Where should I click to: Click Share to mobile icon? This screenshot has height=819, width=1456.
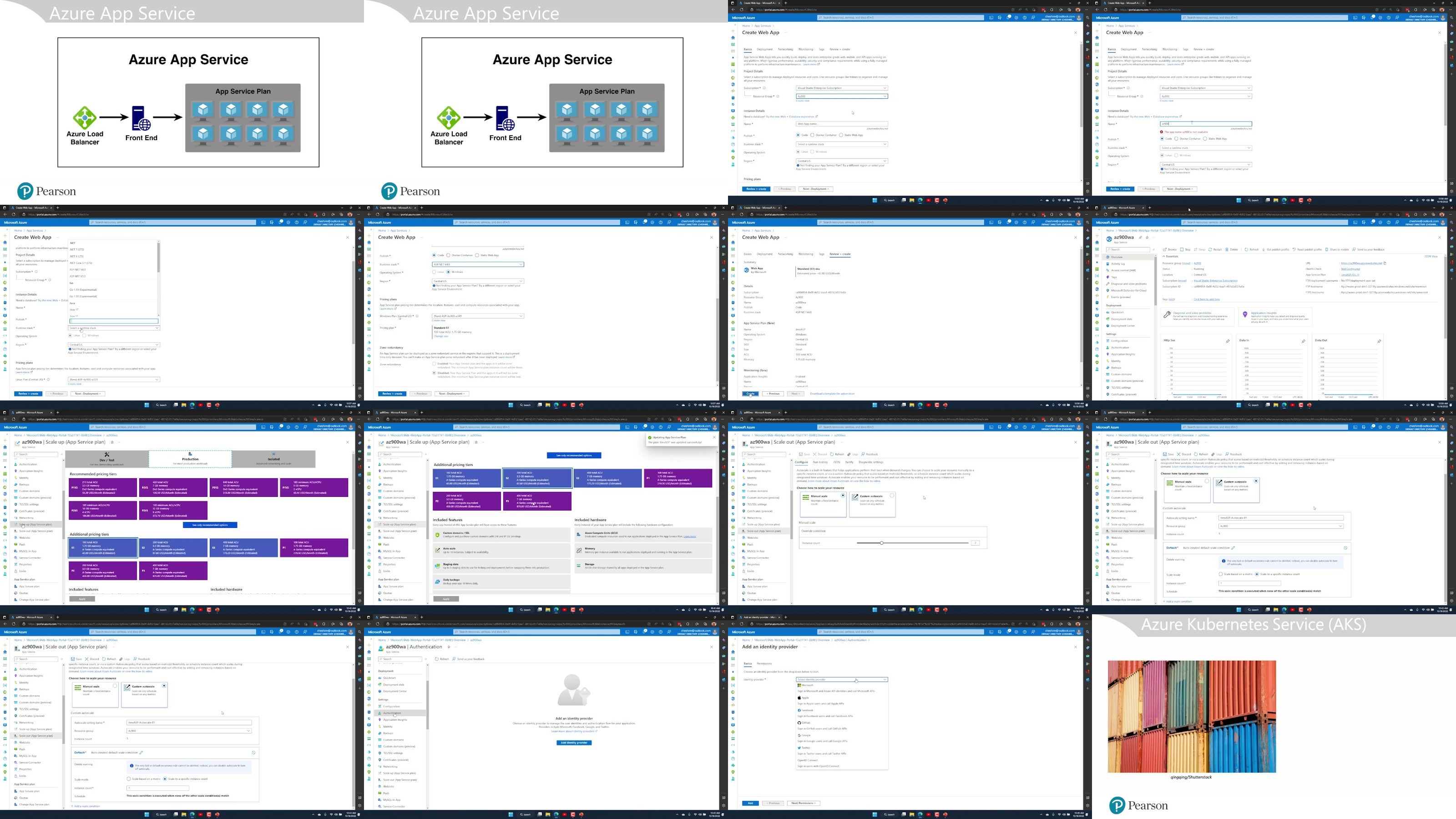pyautogui.click(x=1327, y=250)
